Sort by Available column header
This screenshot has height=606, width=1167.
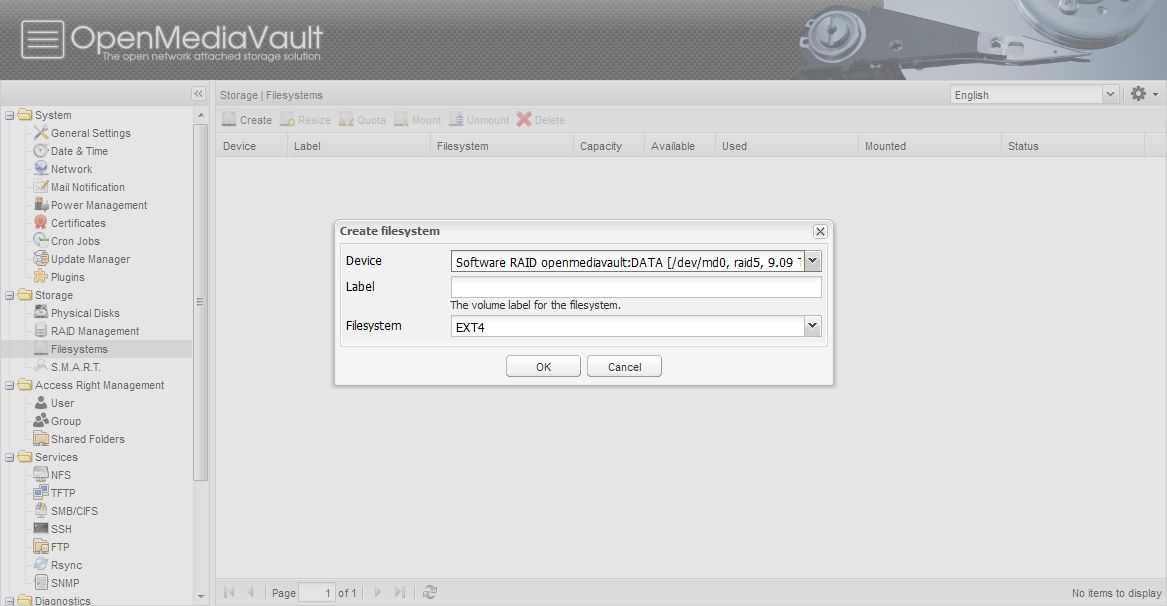tap(680, 146)
